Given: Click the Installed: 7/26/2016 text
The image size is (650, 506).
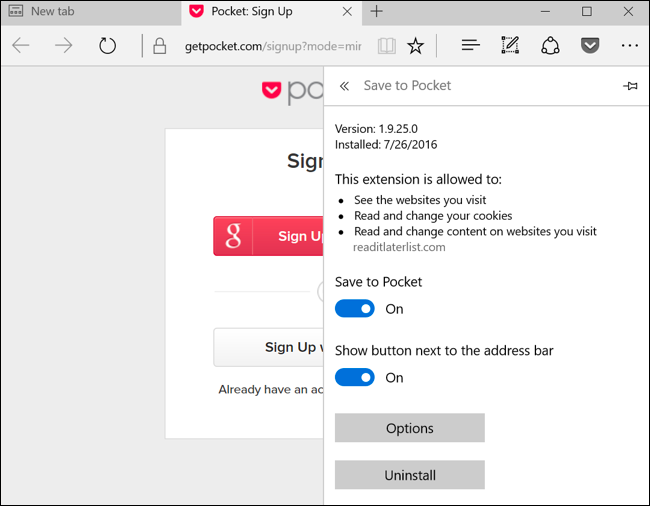Looking at the screenshot, I should click(386, 145).
